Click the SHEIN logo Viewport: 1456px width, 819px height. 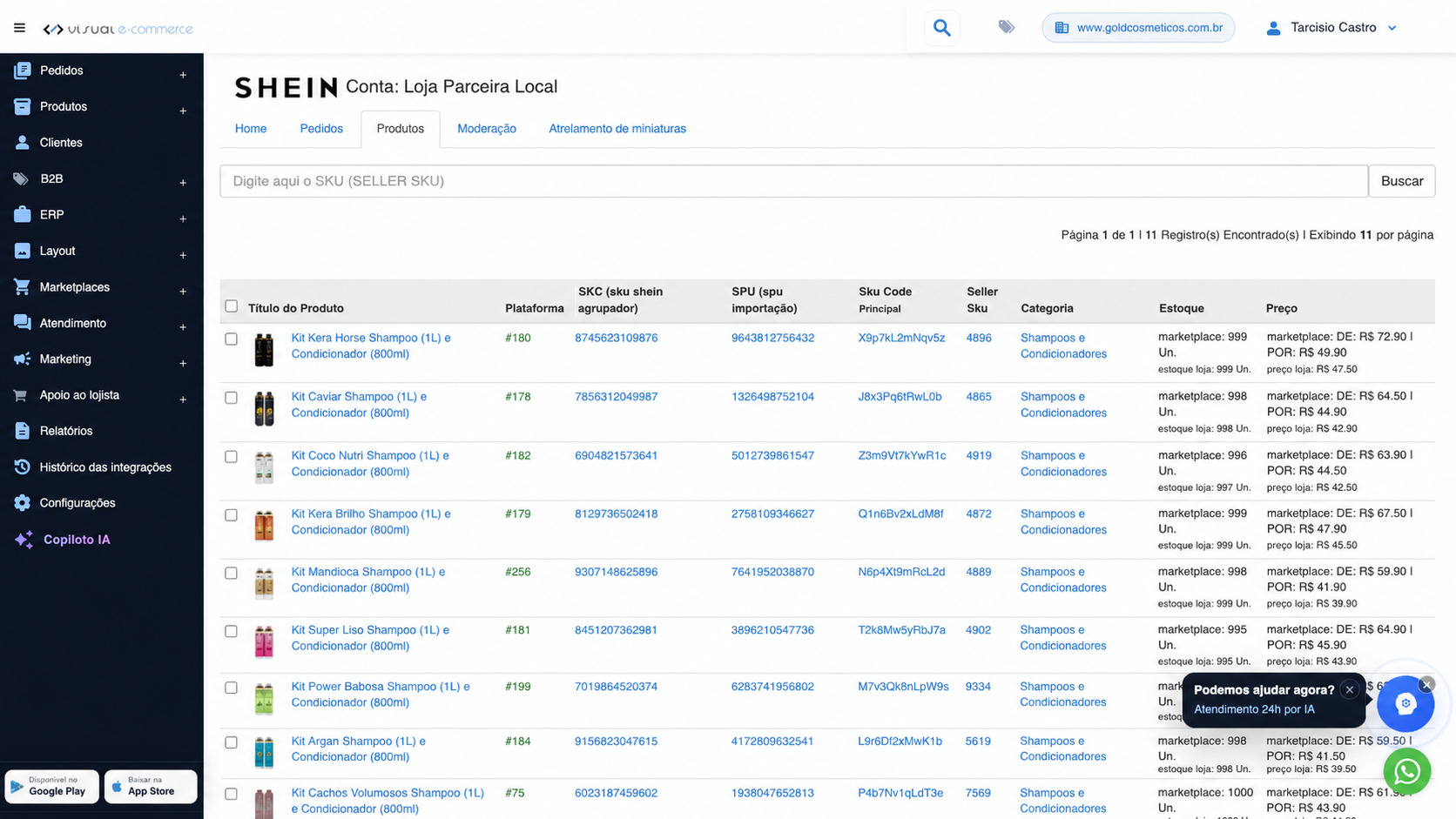click(286, 87)
